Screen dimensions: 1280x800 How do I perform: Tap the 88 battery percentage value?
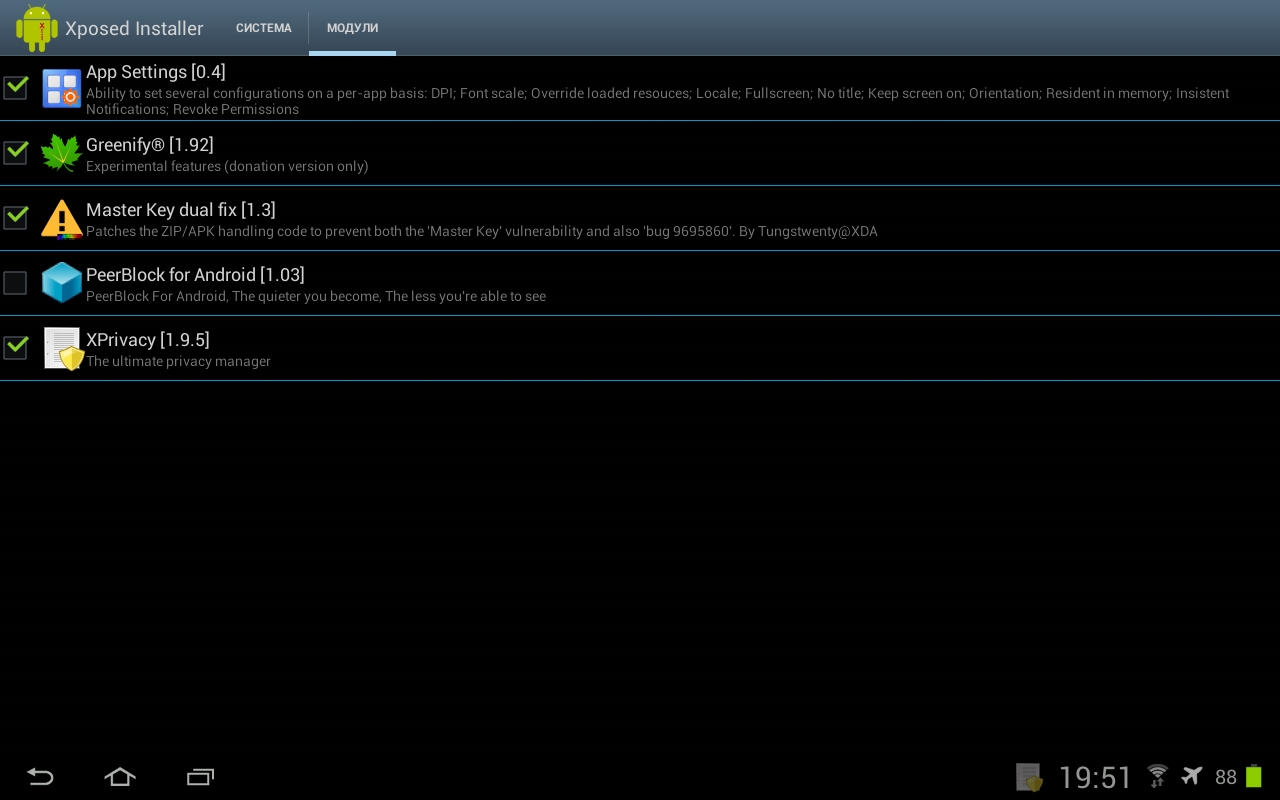click(1226, 777)
